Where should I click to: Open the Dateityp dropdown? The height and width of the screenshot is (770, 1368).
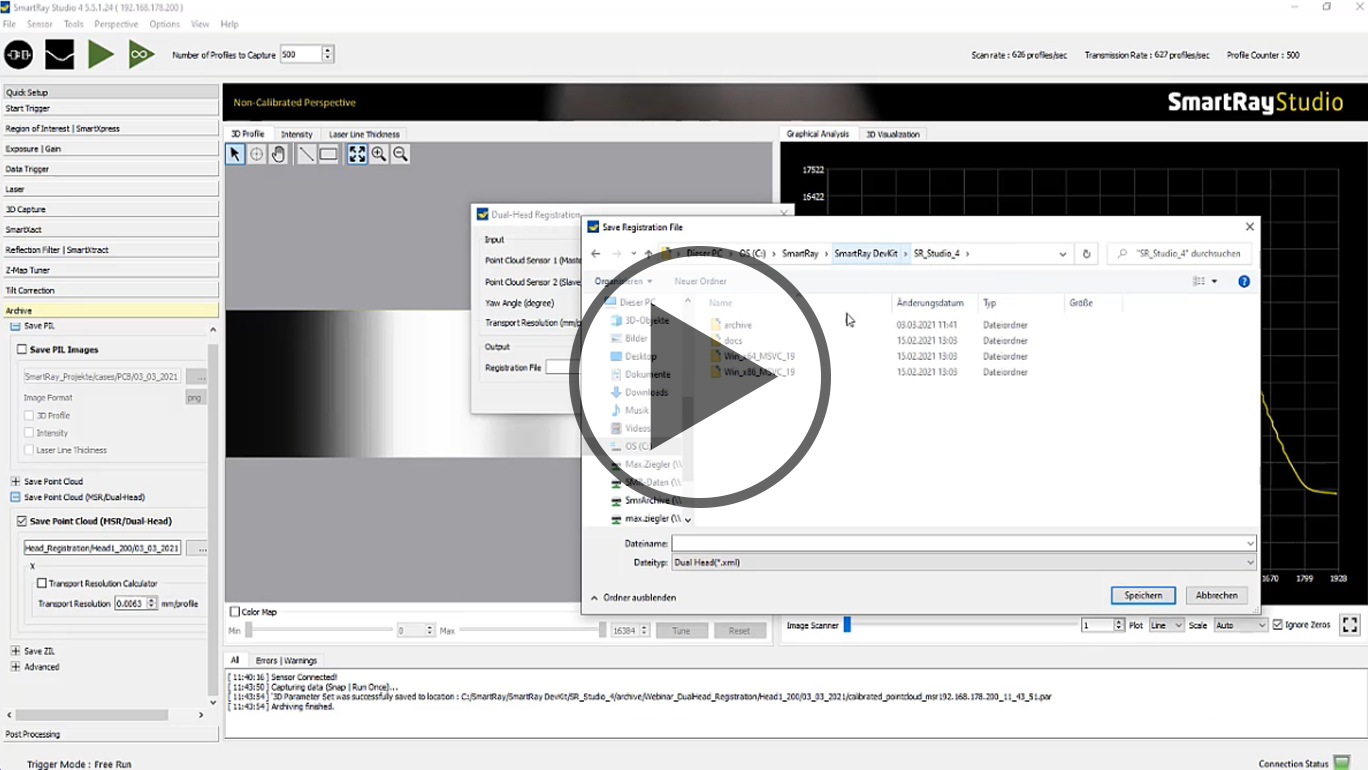click(963, 563)
